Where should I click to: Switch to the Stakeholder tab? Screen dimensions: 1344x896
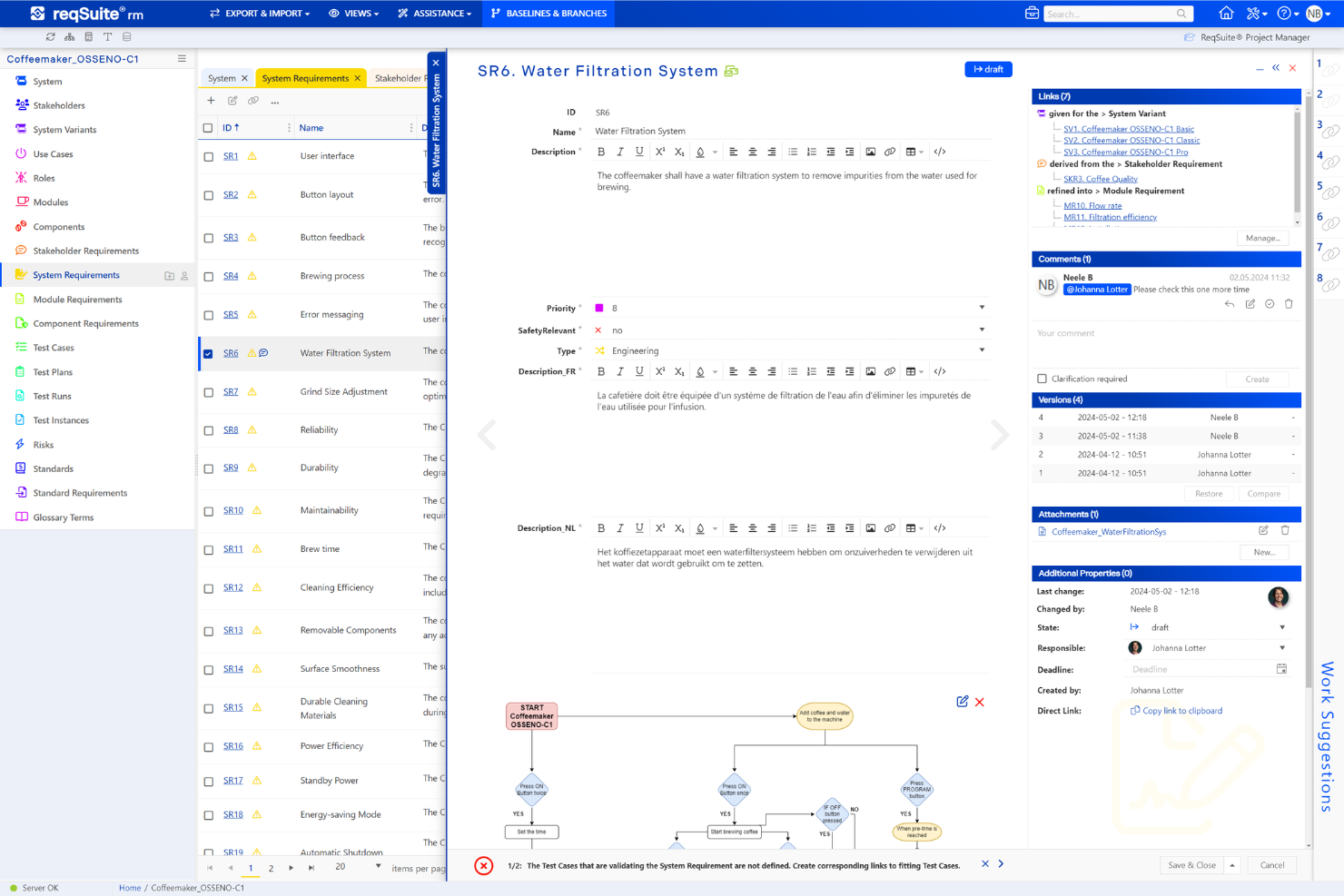(400, 78)
